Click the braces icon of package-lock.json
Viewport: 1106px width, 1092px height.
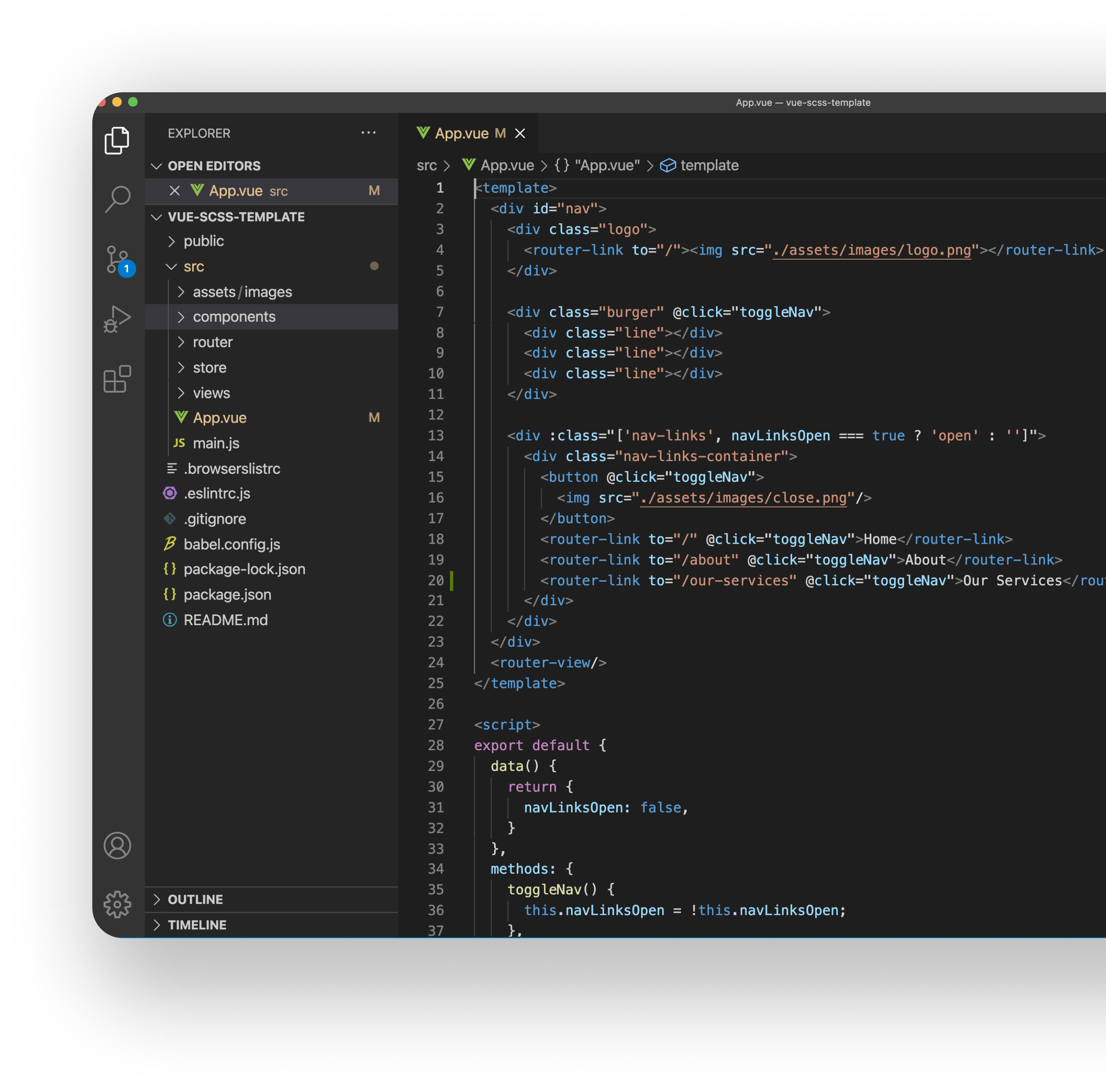click(170, 568)
